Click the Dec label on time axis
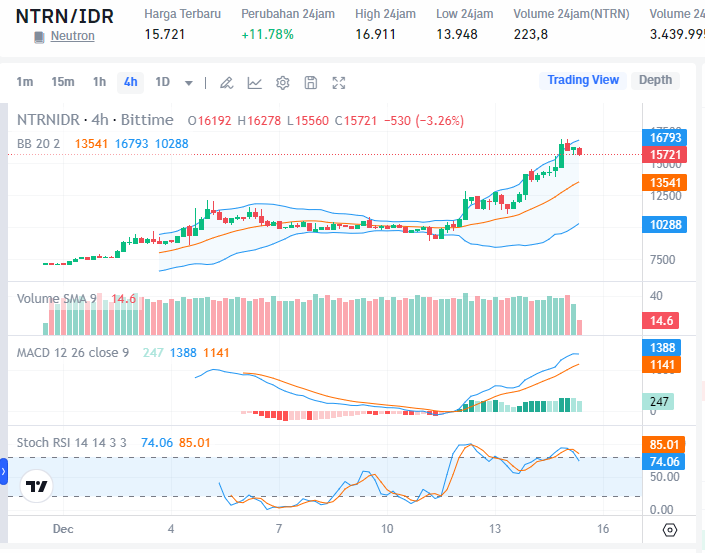 (63, 529)
